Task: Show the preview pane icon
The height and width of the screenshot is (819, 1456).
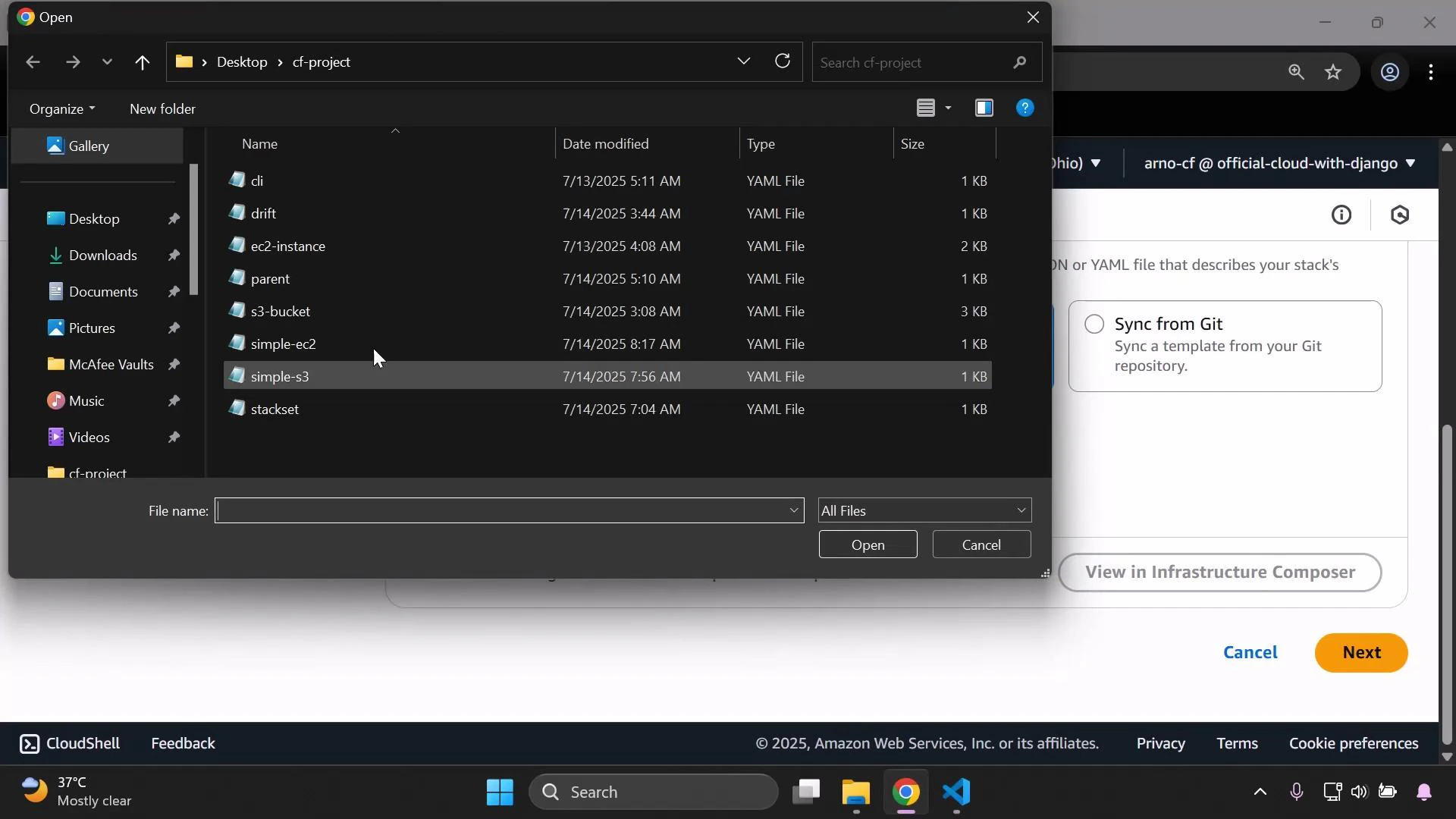Action: pyautogui.click(x=984, y=108)
